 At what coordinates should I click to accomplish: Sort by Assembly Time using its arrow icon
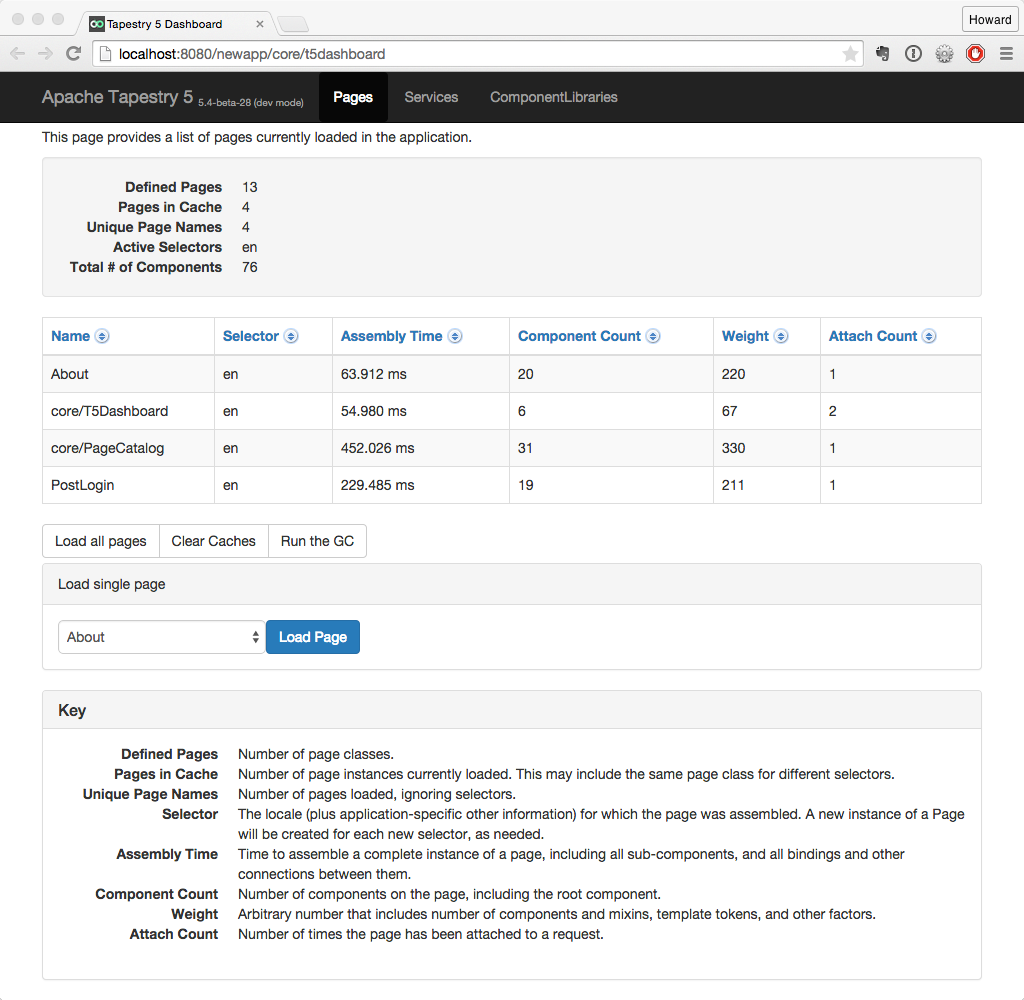(455, 337)
